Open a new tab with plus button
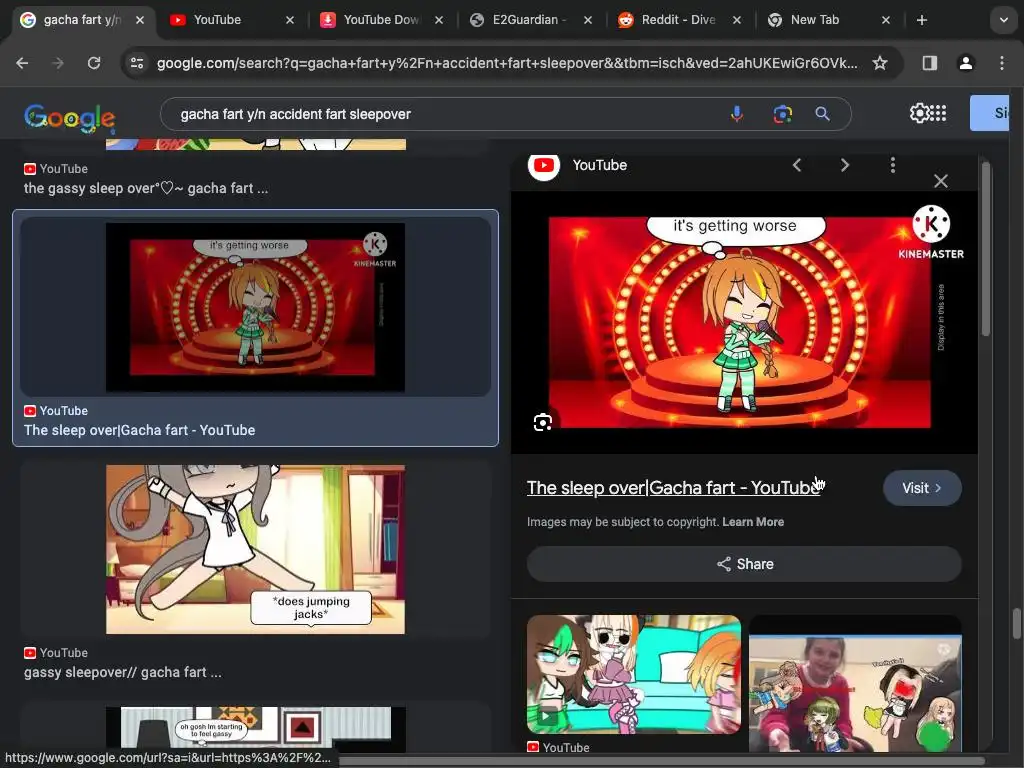 [x=921, y=20]
